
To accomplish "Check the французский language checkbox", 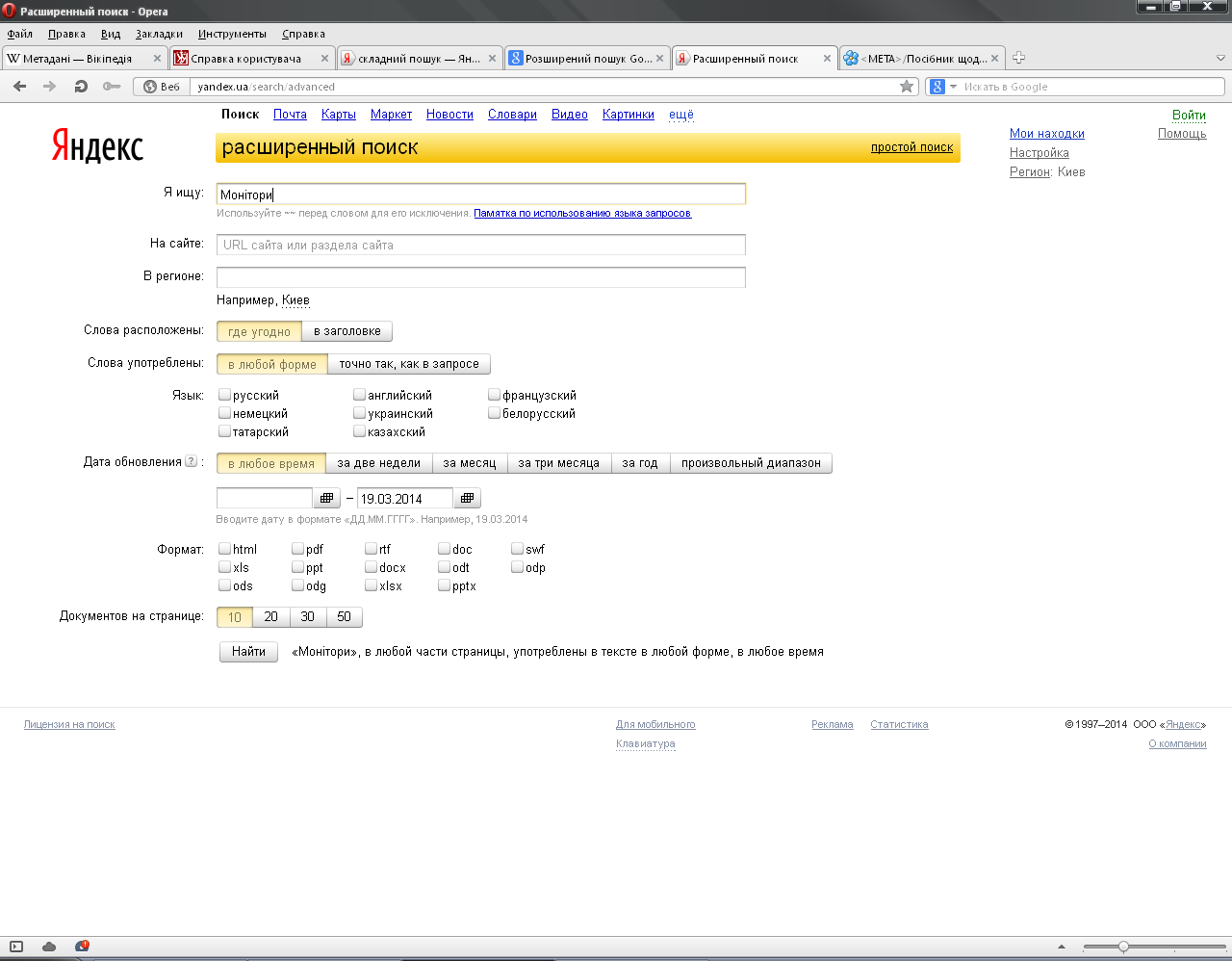I will [x=494, y=394].
